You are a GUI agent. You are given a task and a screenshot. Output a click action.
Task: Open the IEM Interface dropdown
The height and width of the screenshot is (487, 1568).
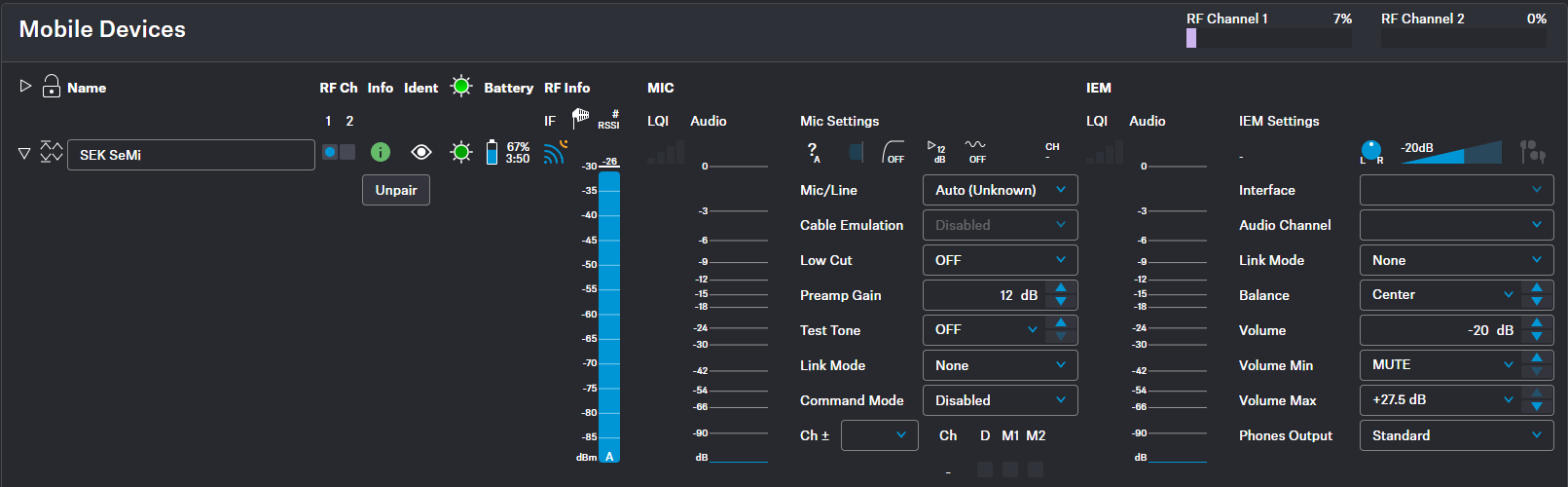(x=1456, y=190)
